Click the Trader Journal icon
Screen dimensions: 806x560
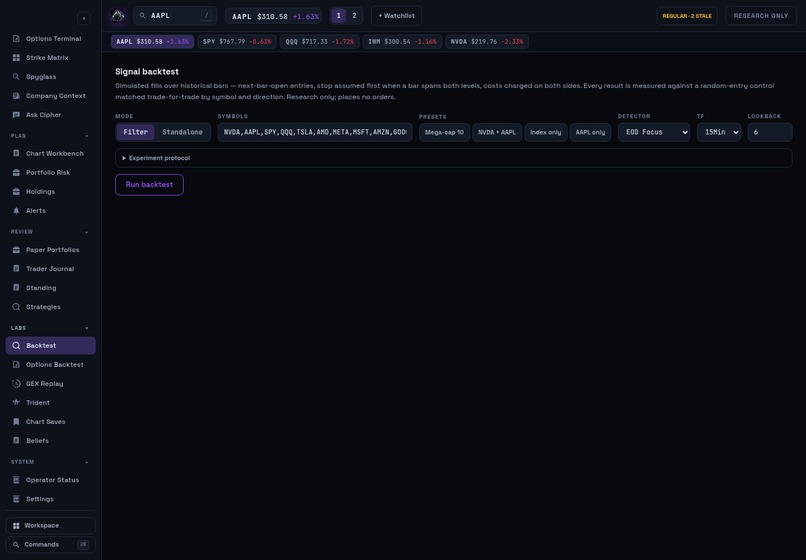16,268
